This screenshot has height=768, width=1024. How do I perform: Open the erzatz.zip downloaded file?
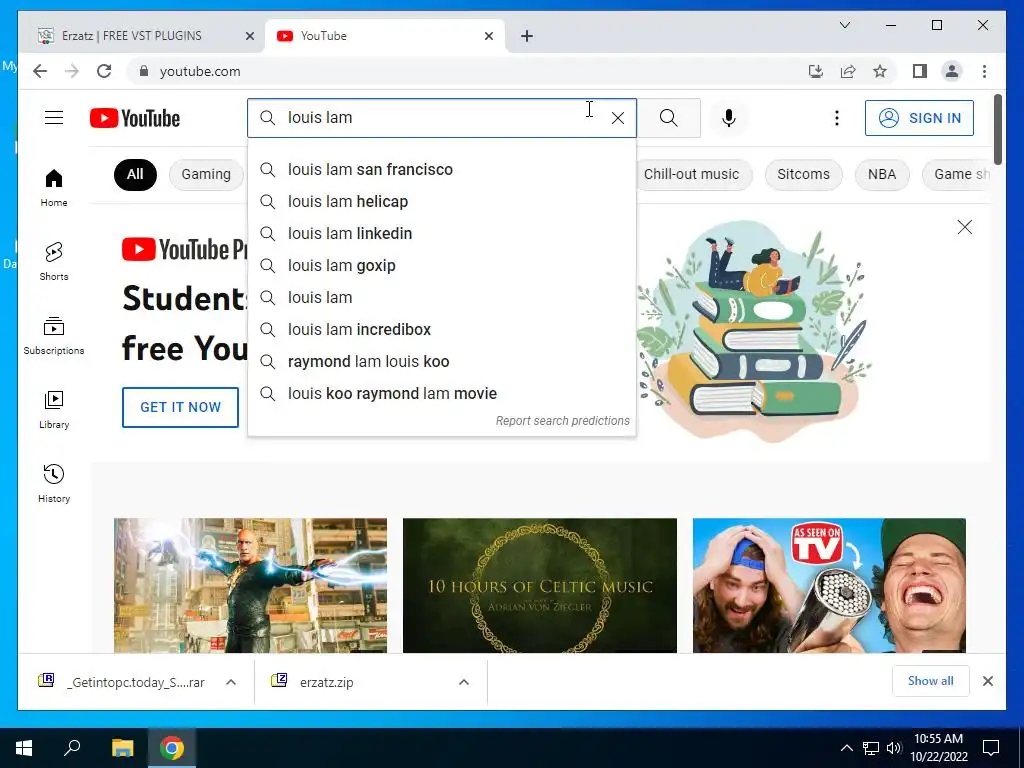point(327,682)
